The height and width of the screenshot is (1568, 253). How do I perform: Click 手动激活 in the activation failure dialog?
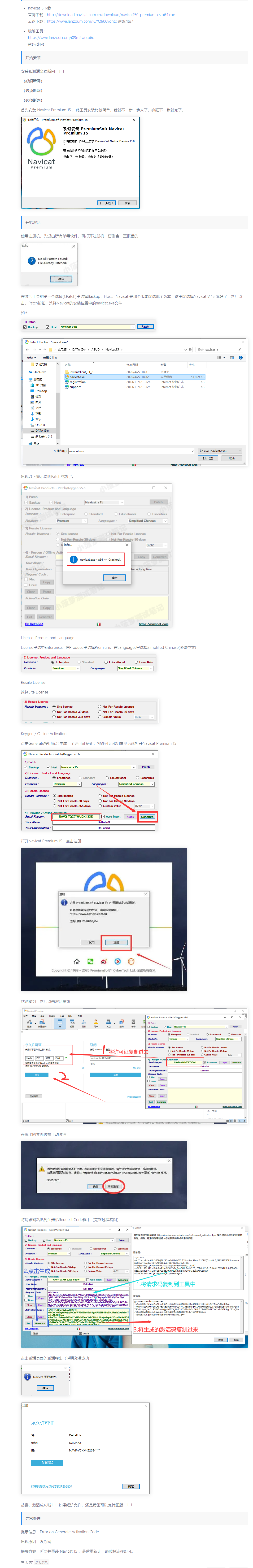(x=113, y=1186)
